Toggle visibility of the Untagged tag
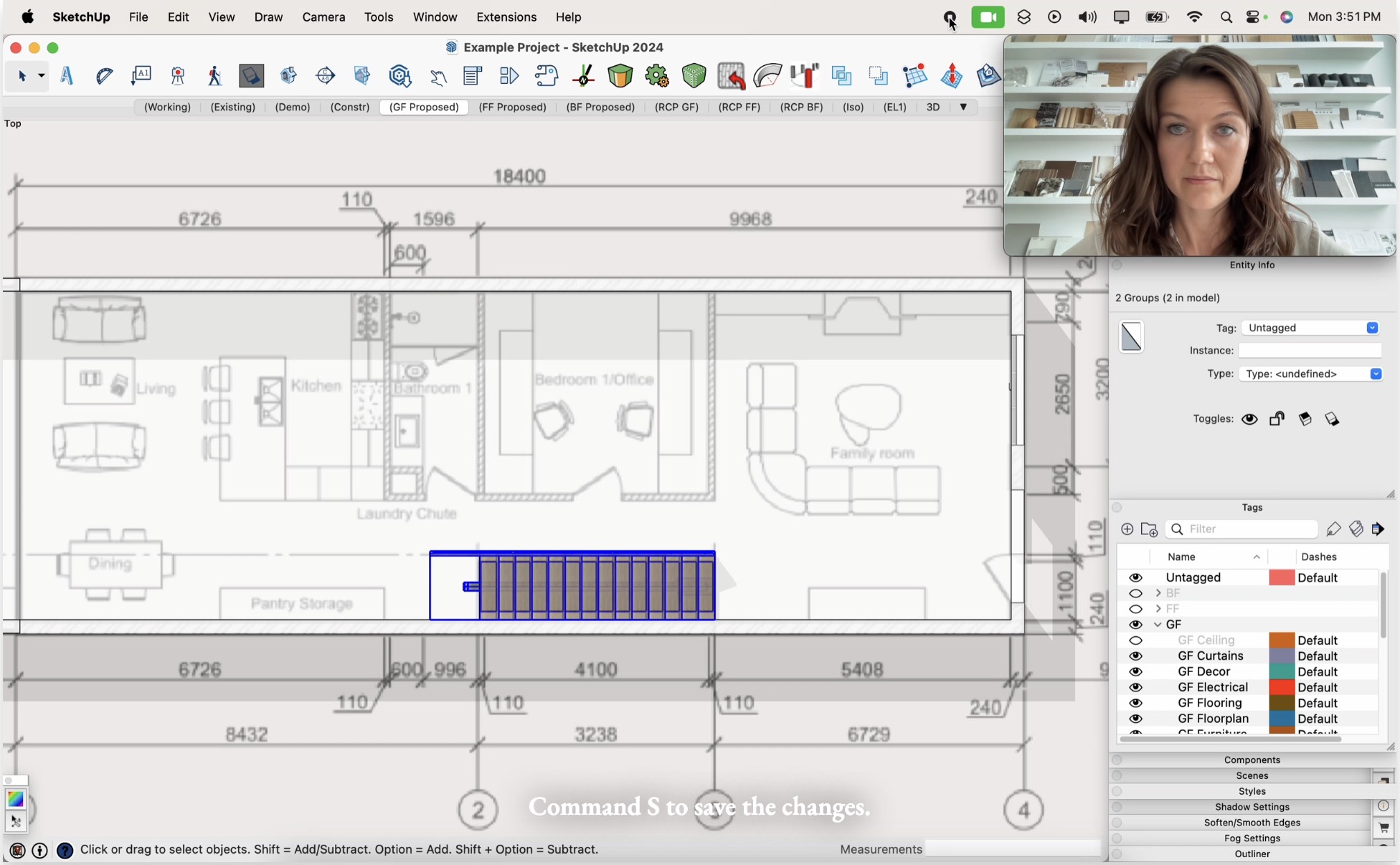This screenshot has height=865, width=1400. 1137,577
